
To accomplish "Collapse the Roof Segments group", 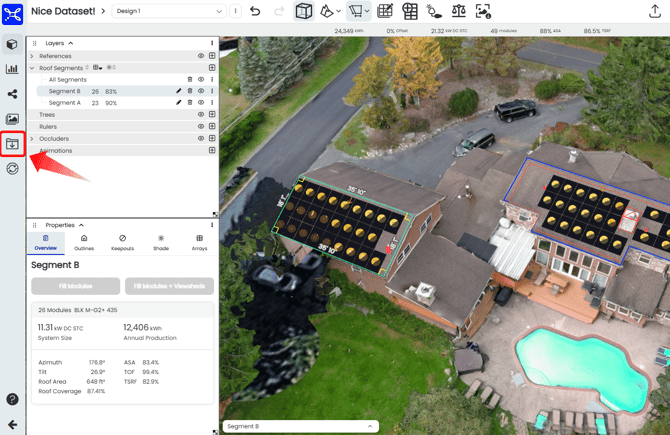I will pyautogui.click(x=32, y=68).
